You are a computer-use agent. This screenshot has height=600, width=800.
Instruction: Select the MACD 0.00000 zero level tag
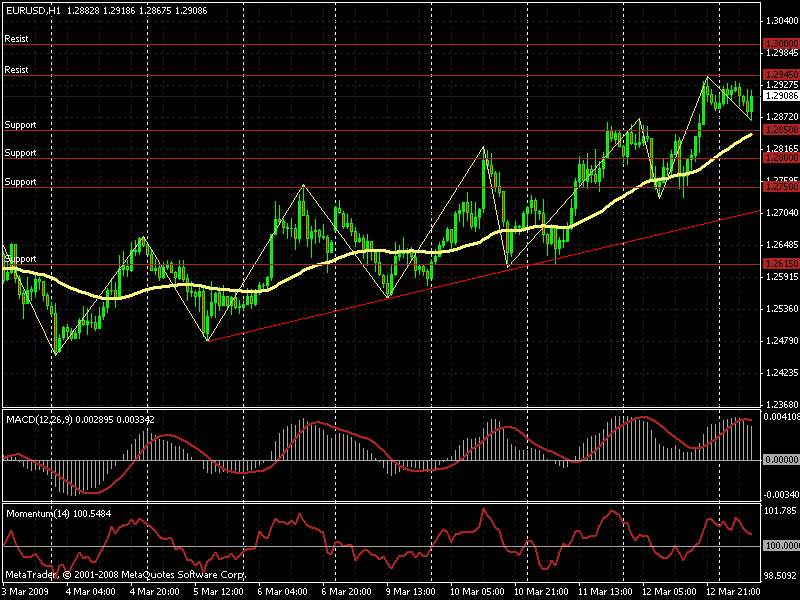[780, 459]
